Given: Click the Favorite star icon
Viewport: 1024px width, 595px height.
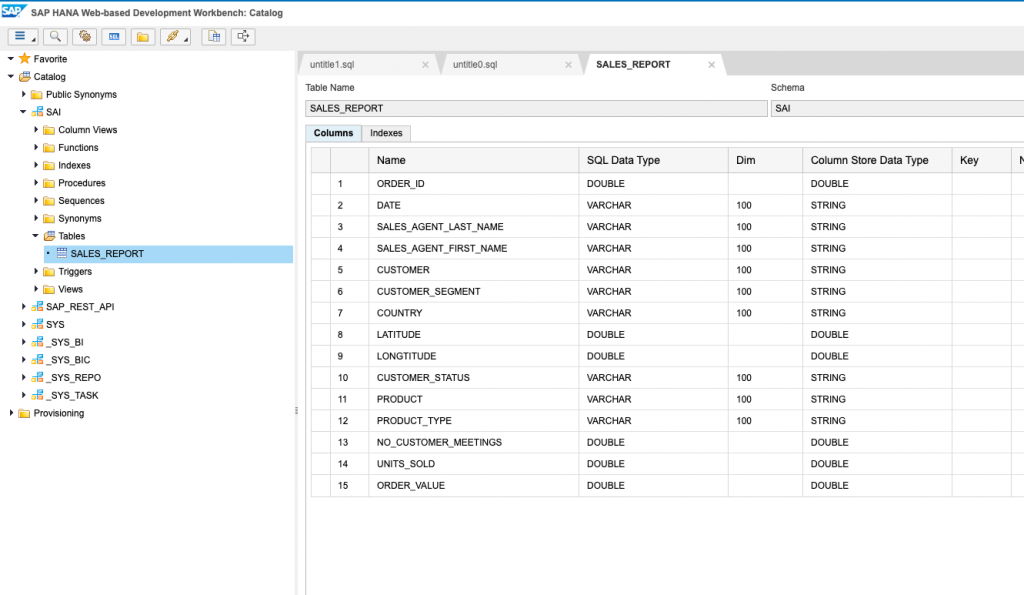Looking at the screenshot, I should tap(25, 59).
